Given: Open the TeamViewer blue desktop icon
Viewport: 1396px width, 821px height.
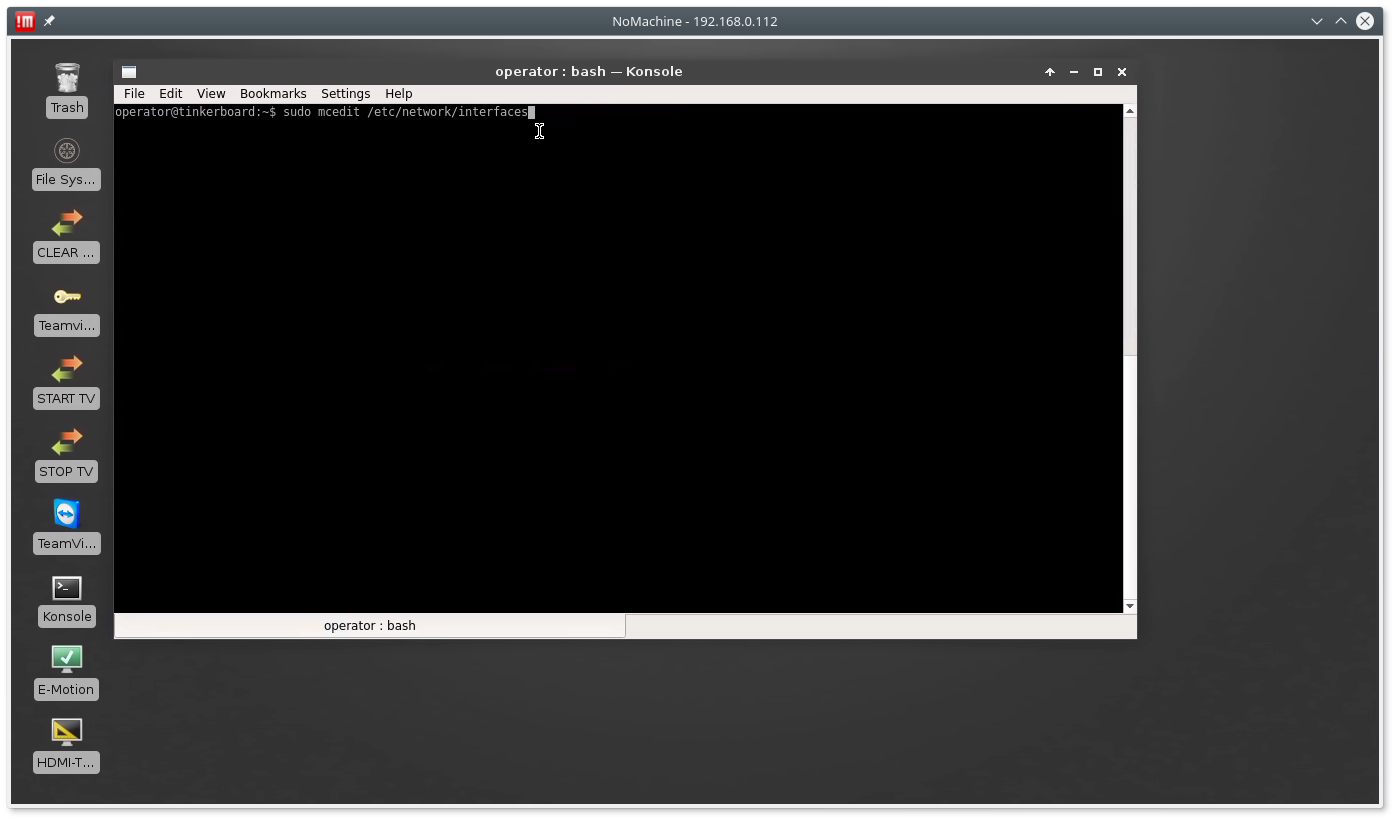Looking at the screenshot, I should [67, 515].
